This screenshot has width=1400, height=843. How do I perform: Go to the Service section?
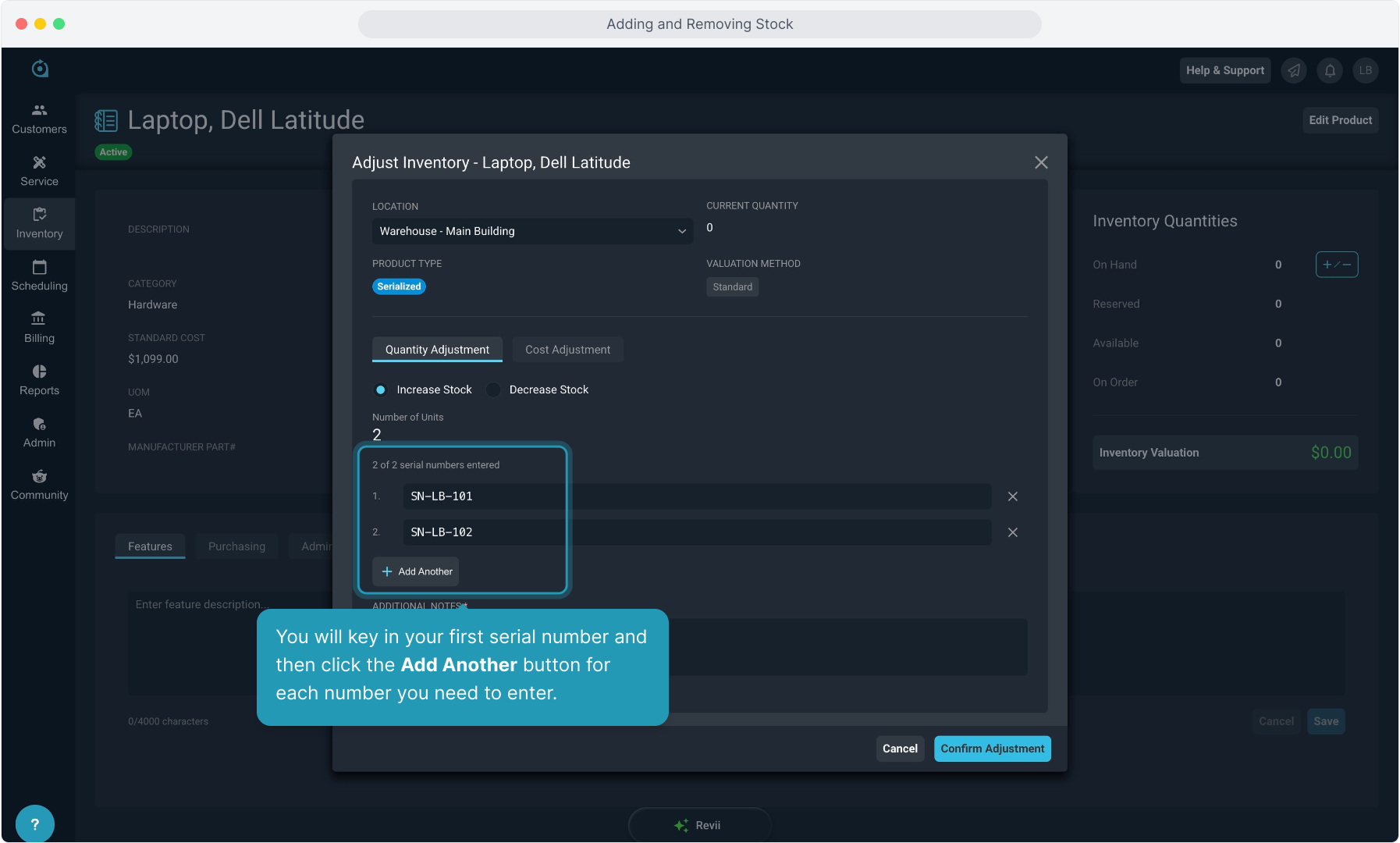click(39, 171)
